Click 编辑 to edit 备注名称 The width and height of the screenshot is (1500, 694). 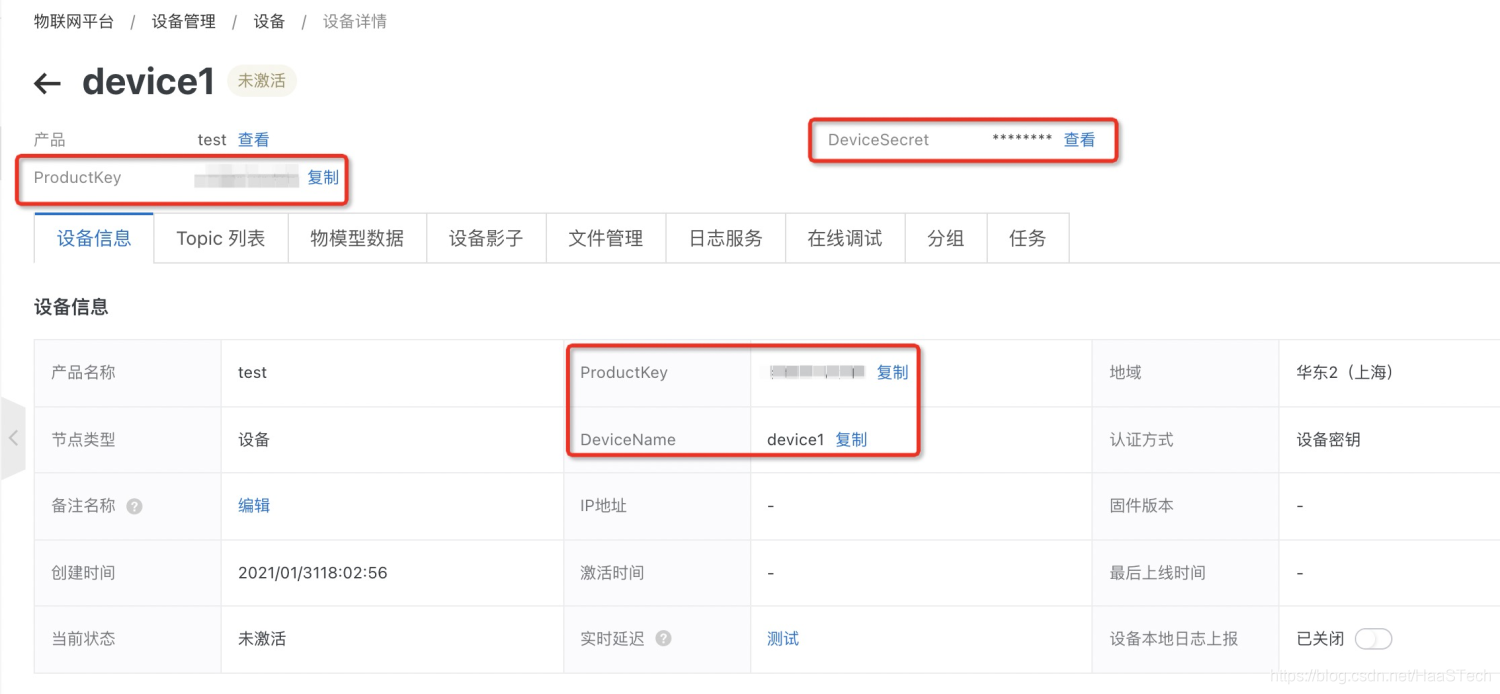coord(254,506)
